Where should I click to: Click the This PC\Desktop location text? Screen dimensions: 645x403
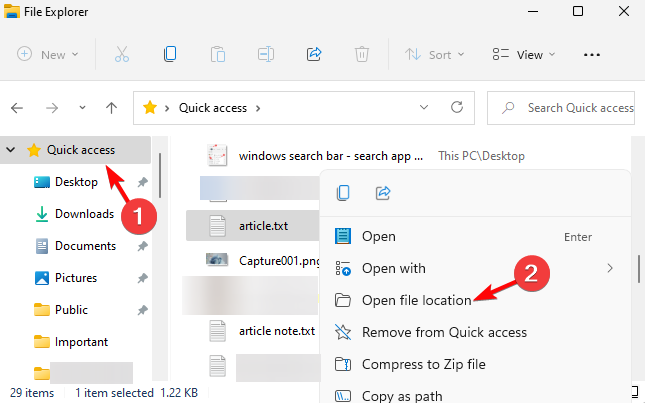click(481, 156)
